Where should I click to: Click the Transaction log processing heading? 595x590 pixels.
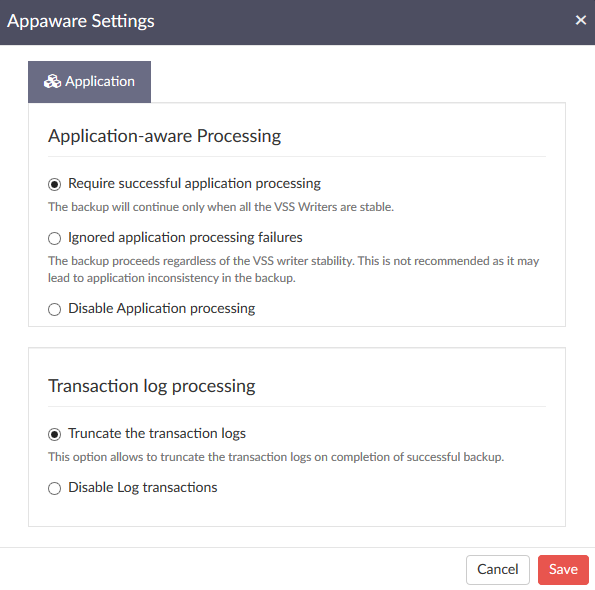tap(151, 386)
